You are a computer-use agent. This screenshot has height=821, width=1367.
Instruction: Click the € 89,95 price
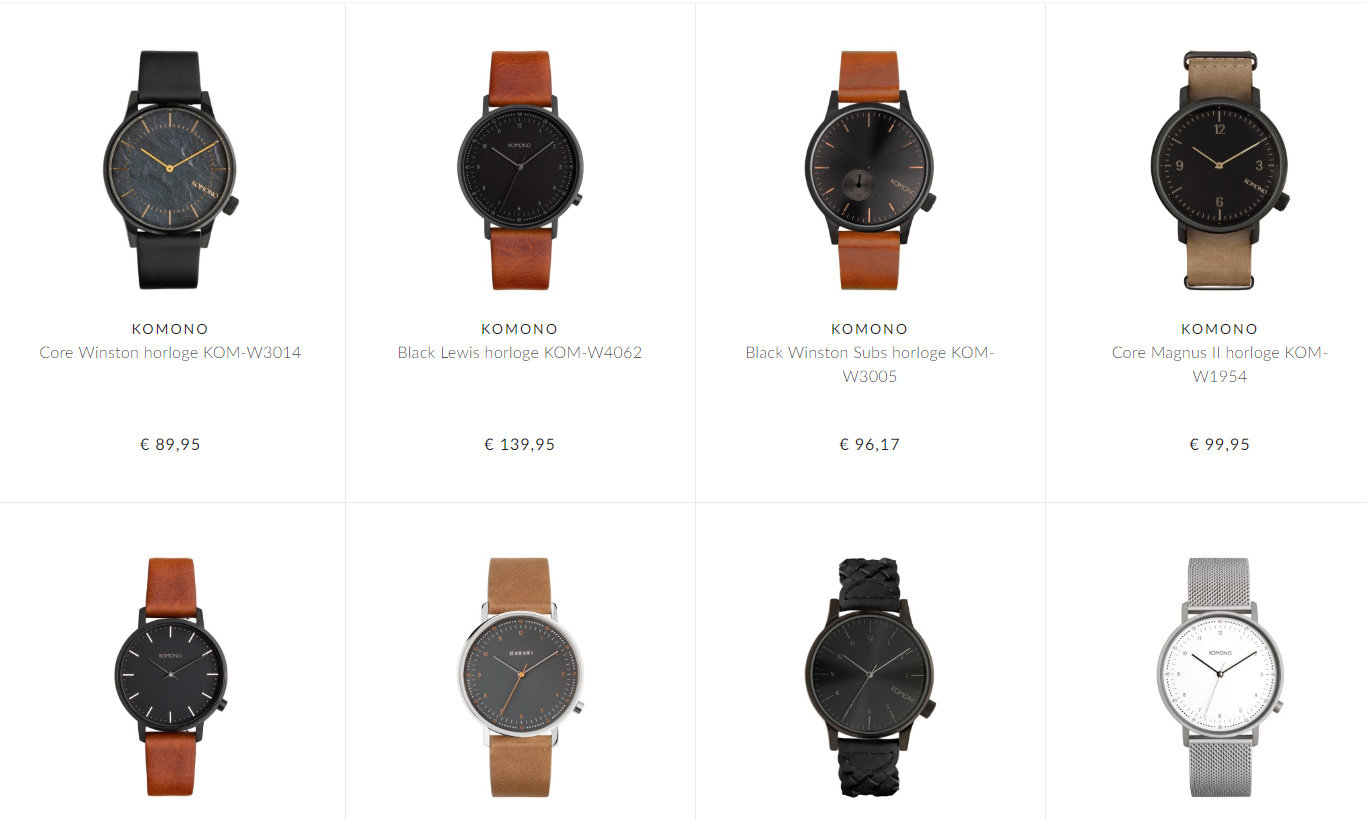(170, 444)
